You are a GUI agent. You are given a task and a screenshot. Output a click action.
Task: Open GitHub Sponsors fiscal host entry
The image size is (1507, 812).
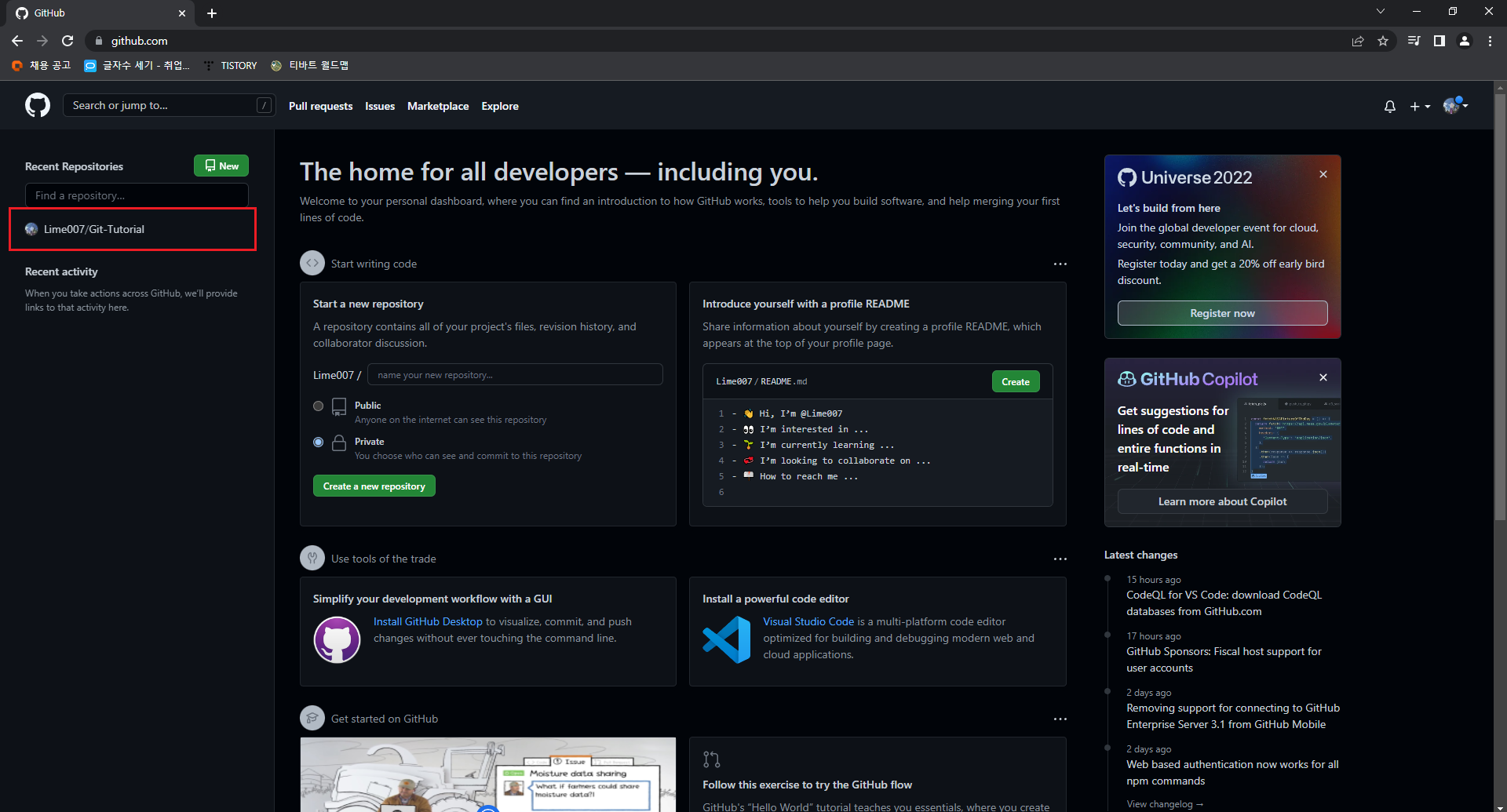[1224, 660]
